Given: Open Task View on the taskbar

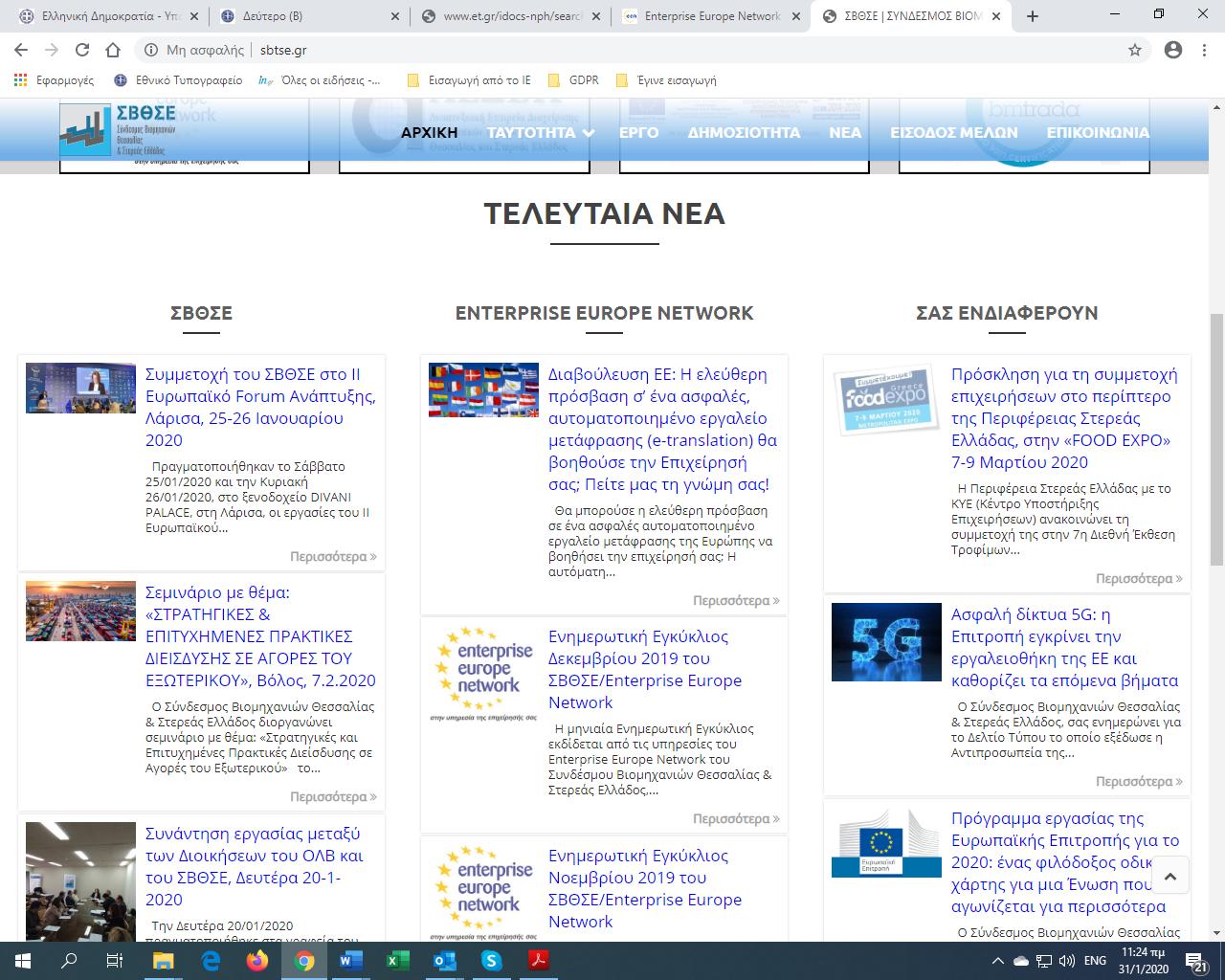Looking at the screenshot, I should point(114,960).
